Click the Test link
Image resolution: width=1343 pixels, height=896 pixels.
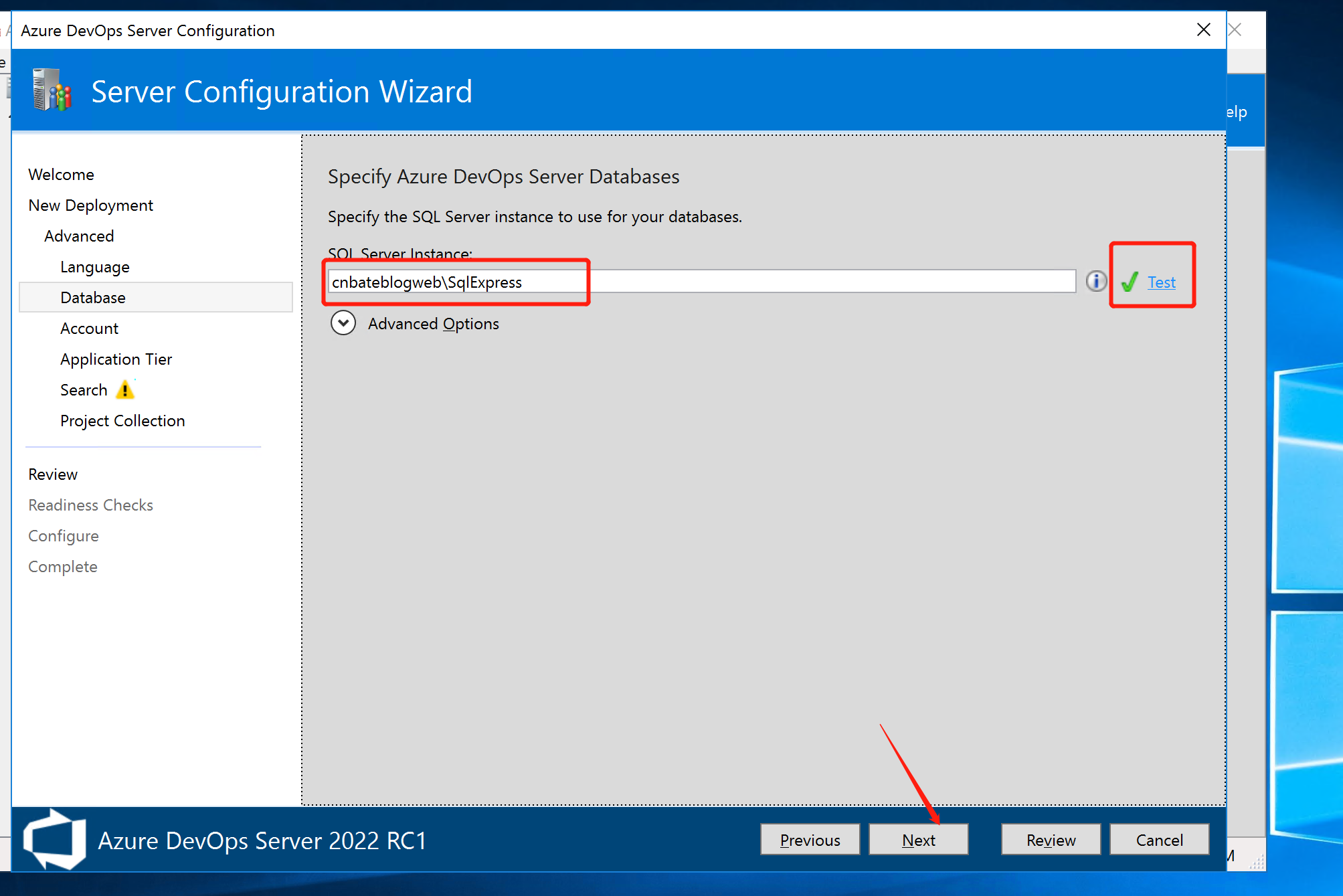[x=1162, y=282]
